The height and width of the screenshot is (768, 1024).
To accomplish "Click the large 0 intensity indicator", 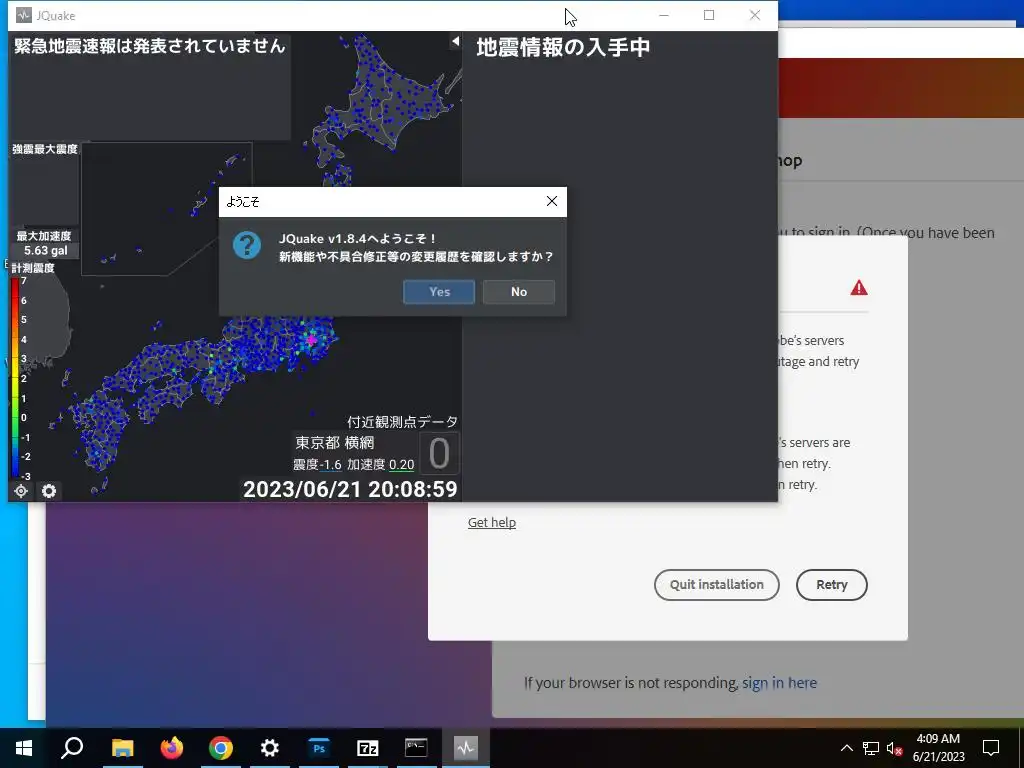I will (x=439, y=453).
